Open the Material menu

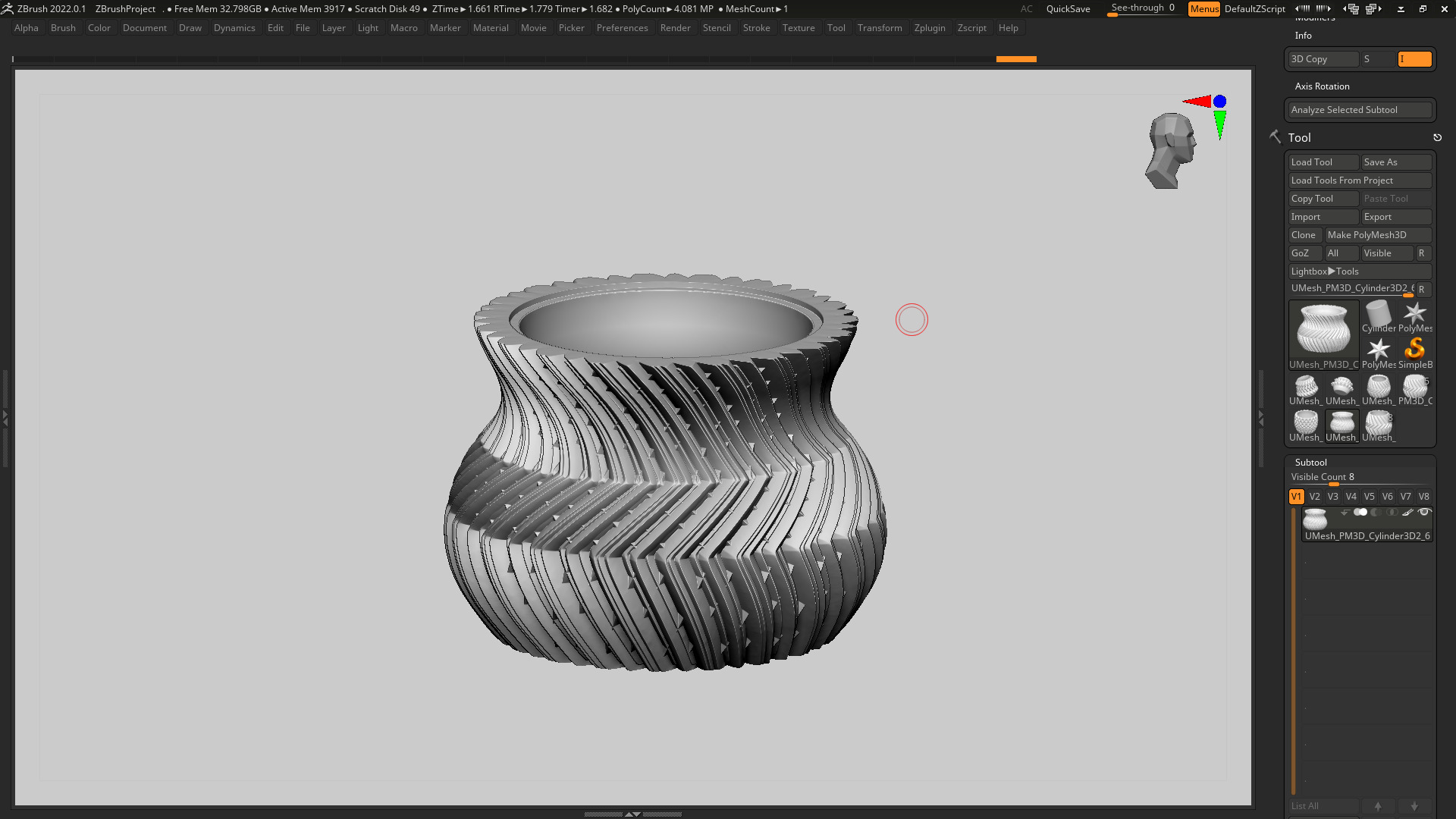point(491,28)
